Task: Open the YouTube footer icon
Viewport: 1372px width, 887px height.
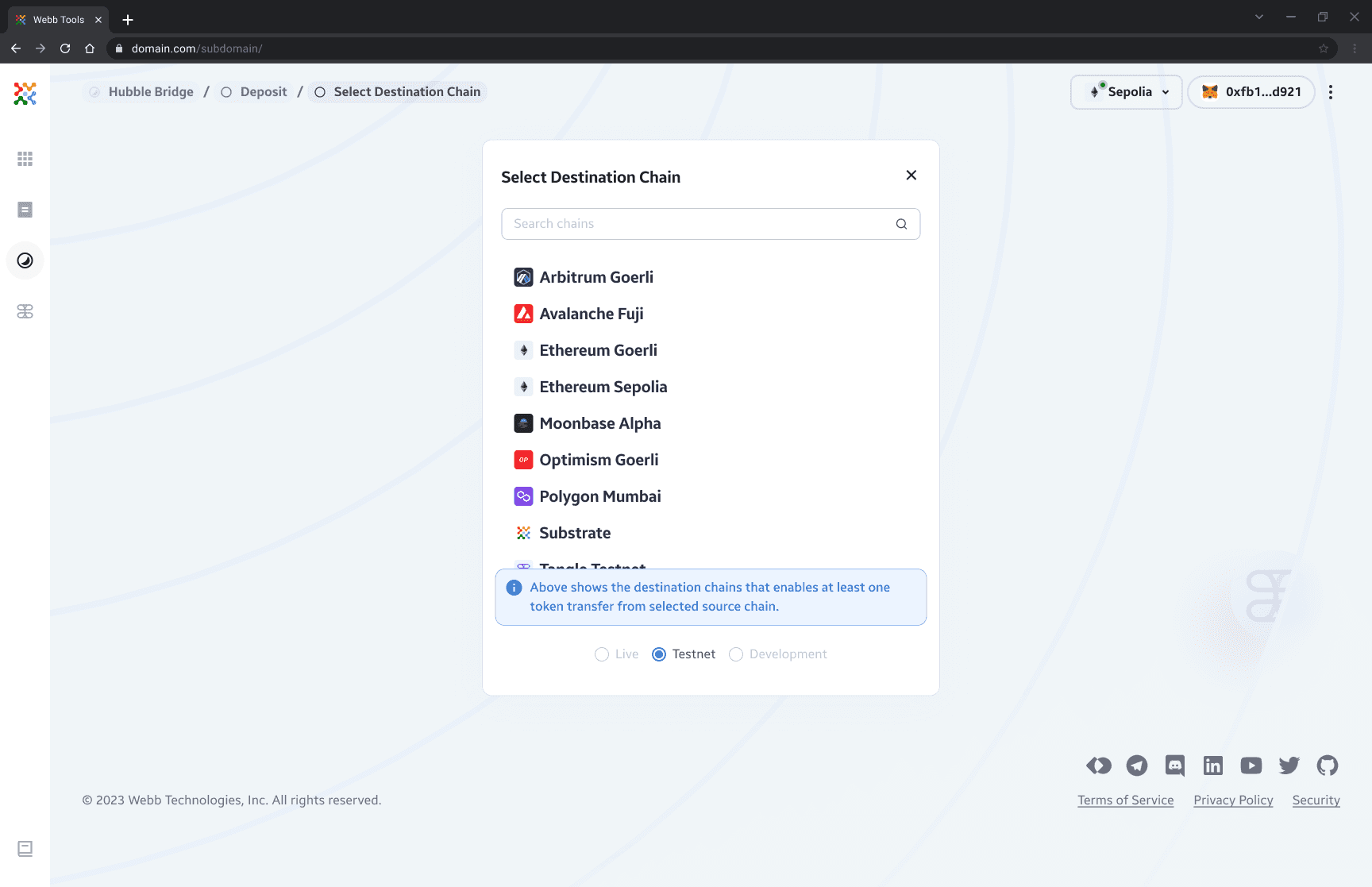Action: click(1251, 766)
